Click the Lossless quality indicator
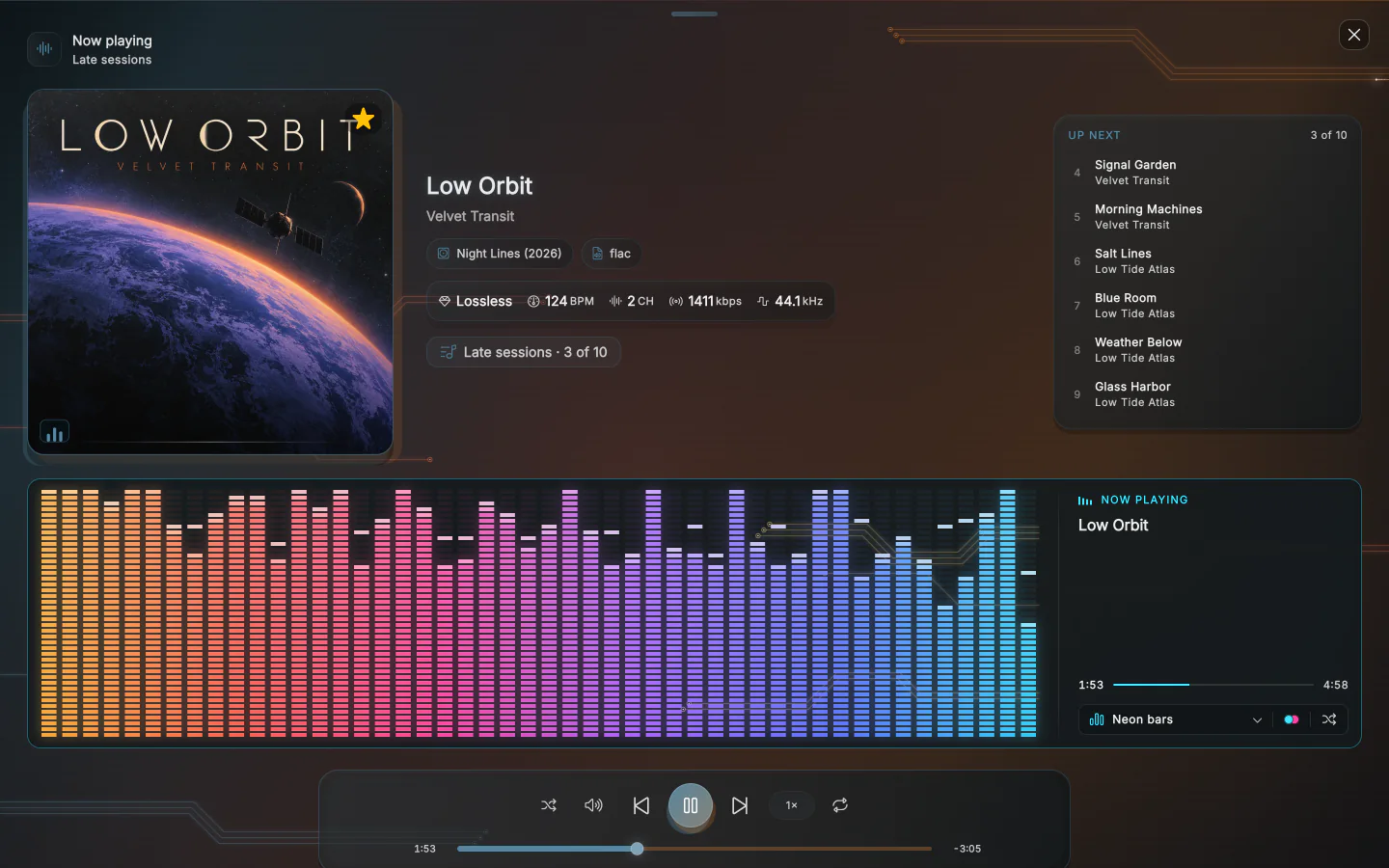The width and height of the screenshot is (1389, 868). click(x=476, y=301)
